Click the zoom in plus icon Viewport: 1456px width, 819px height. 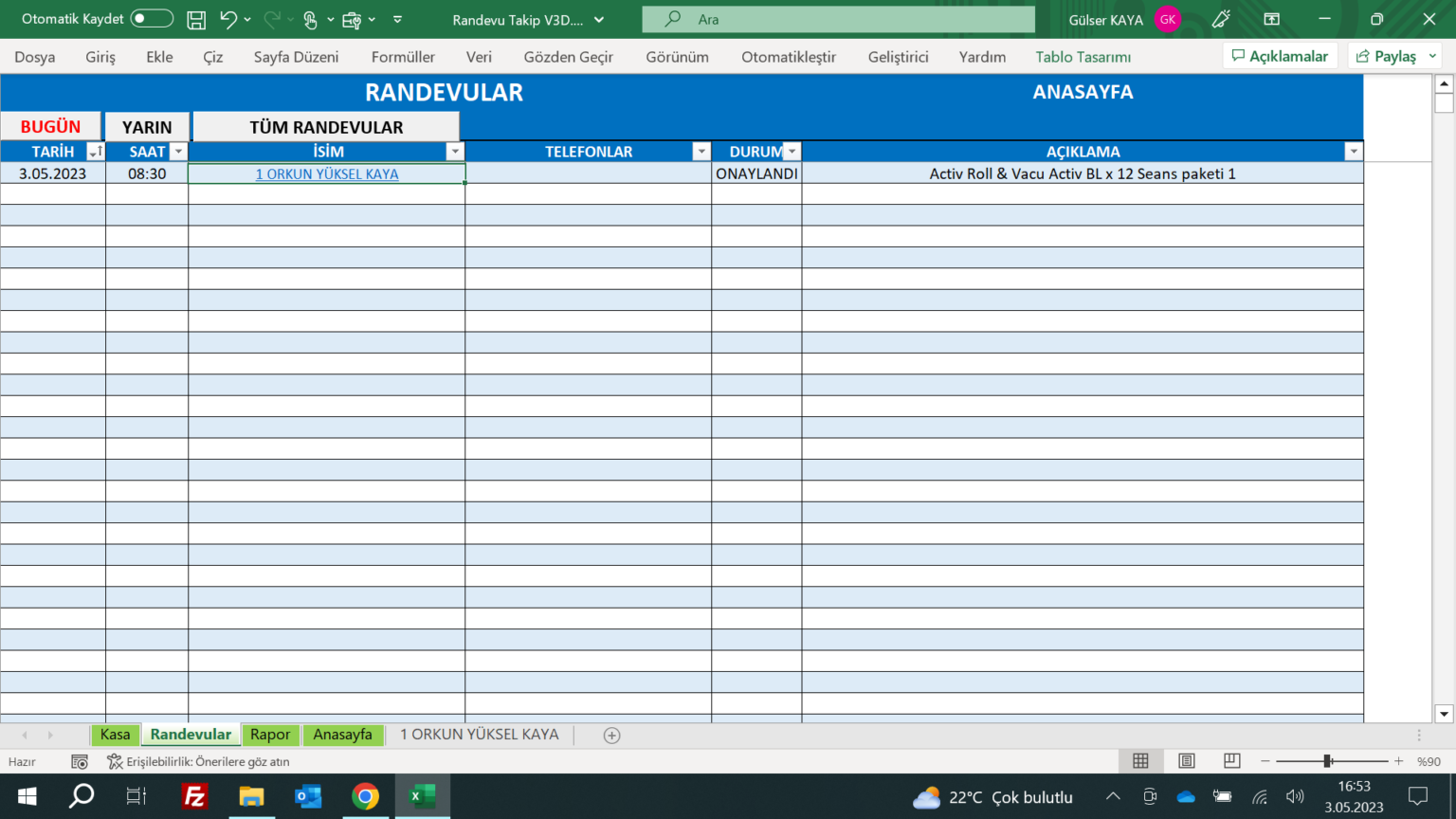point(1398,760)
